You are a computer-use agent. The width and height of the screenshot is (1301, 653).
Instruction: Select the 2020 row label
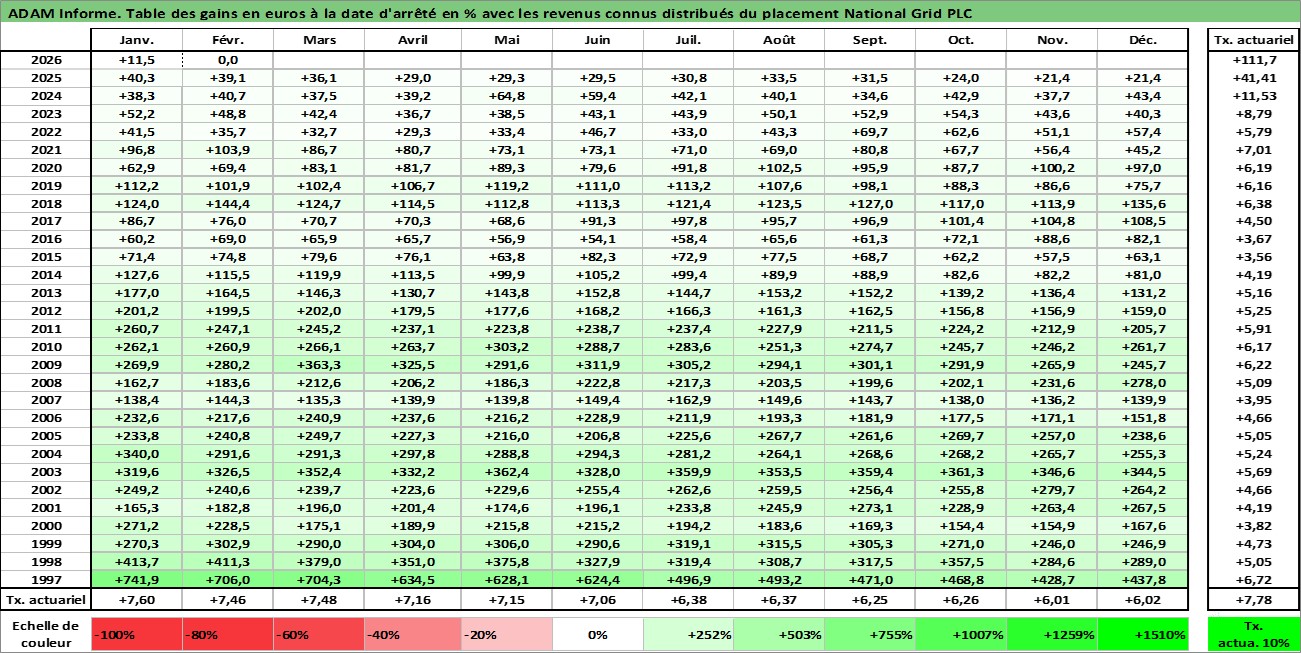pyautogui.click(x=46, y=168)
